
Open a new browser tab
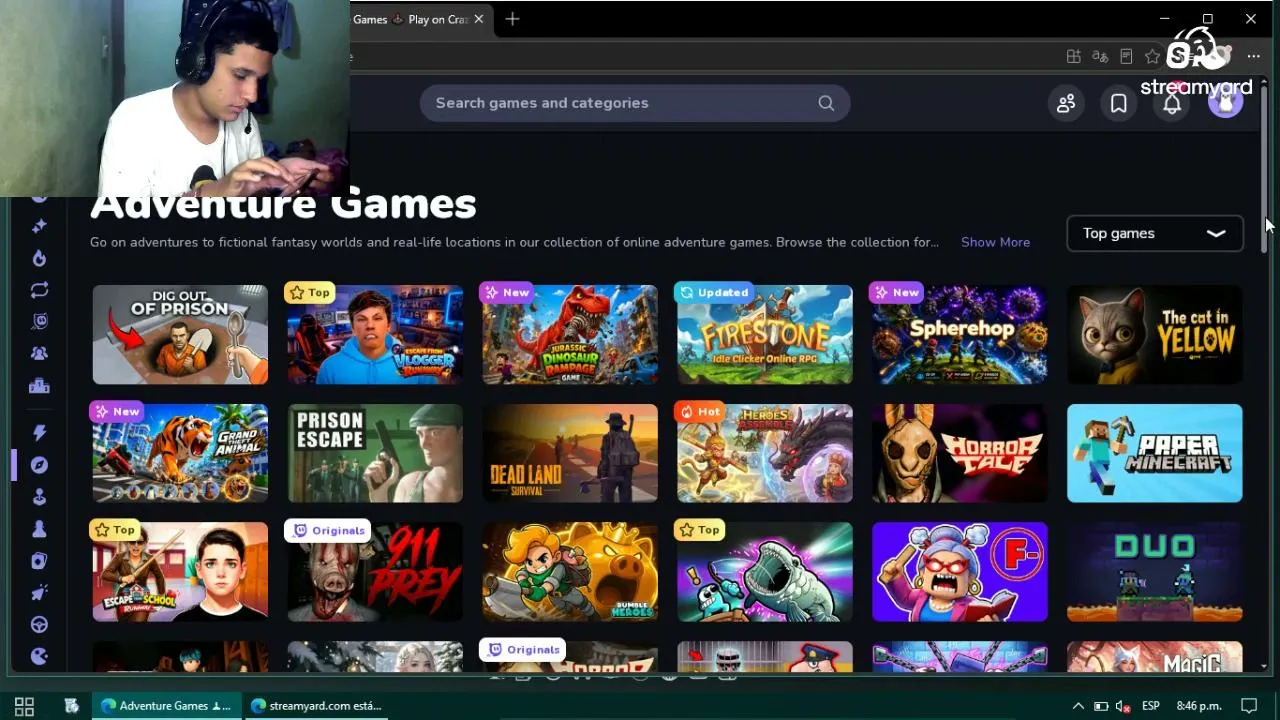[x=512, y=19]
